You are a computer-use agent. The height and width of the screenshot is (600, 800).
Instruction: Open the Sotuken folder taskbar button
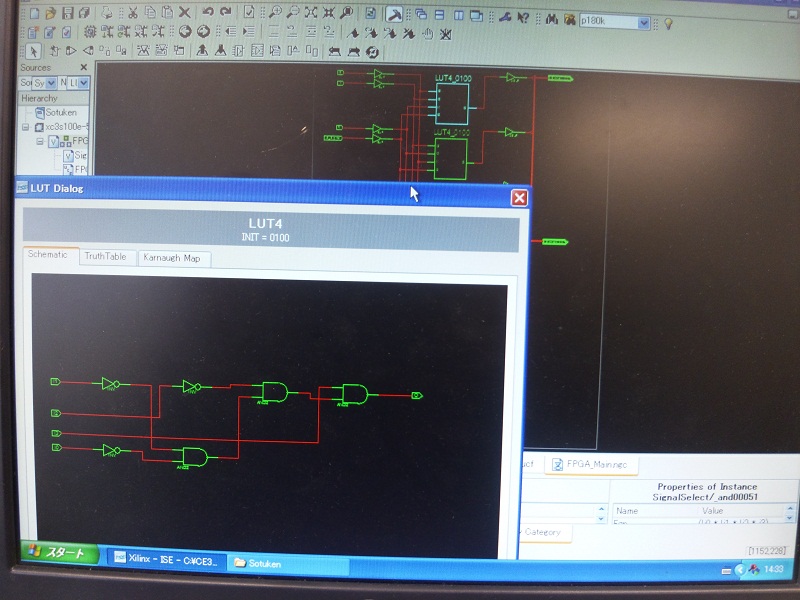click(287, 564)
